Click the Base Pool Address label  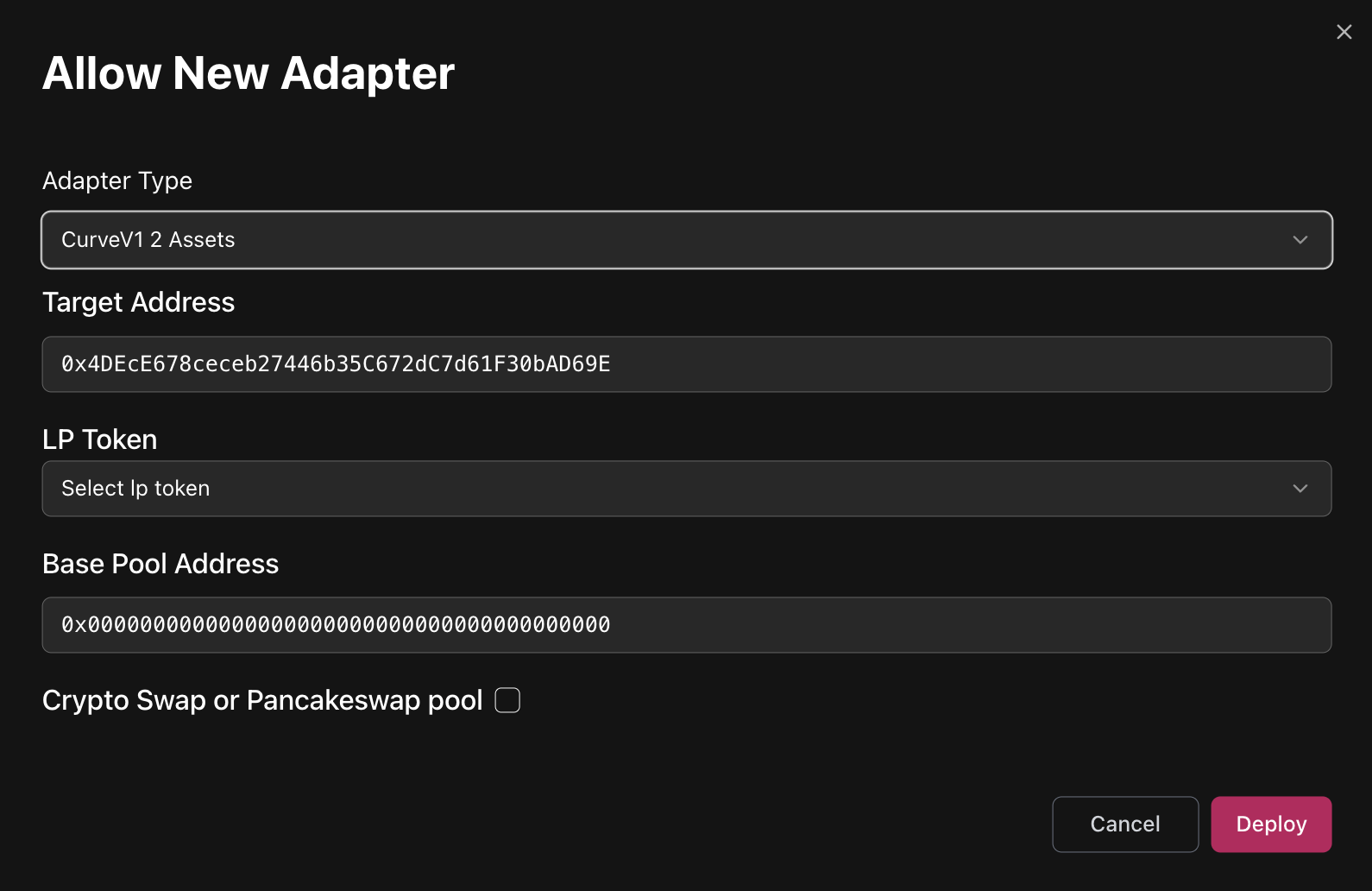[x=160, y=564]
